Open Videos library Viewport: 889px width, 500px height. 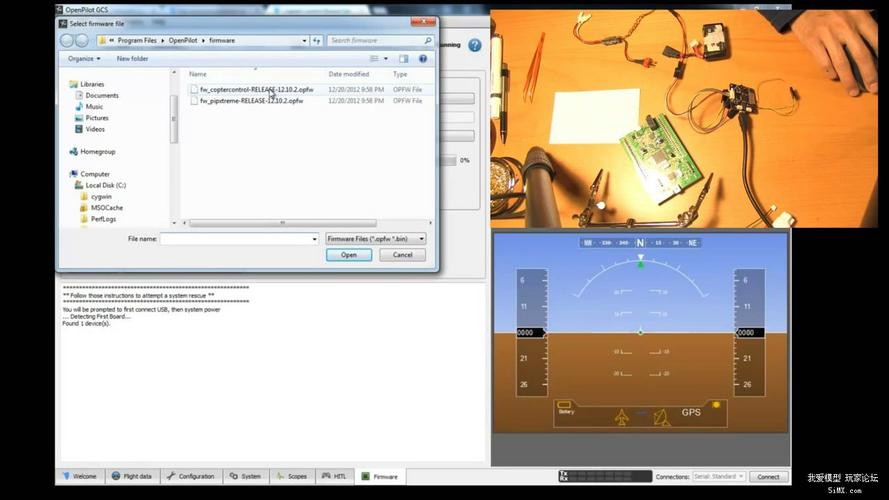pyautogui.click(x=95, y=129)
